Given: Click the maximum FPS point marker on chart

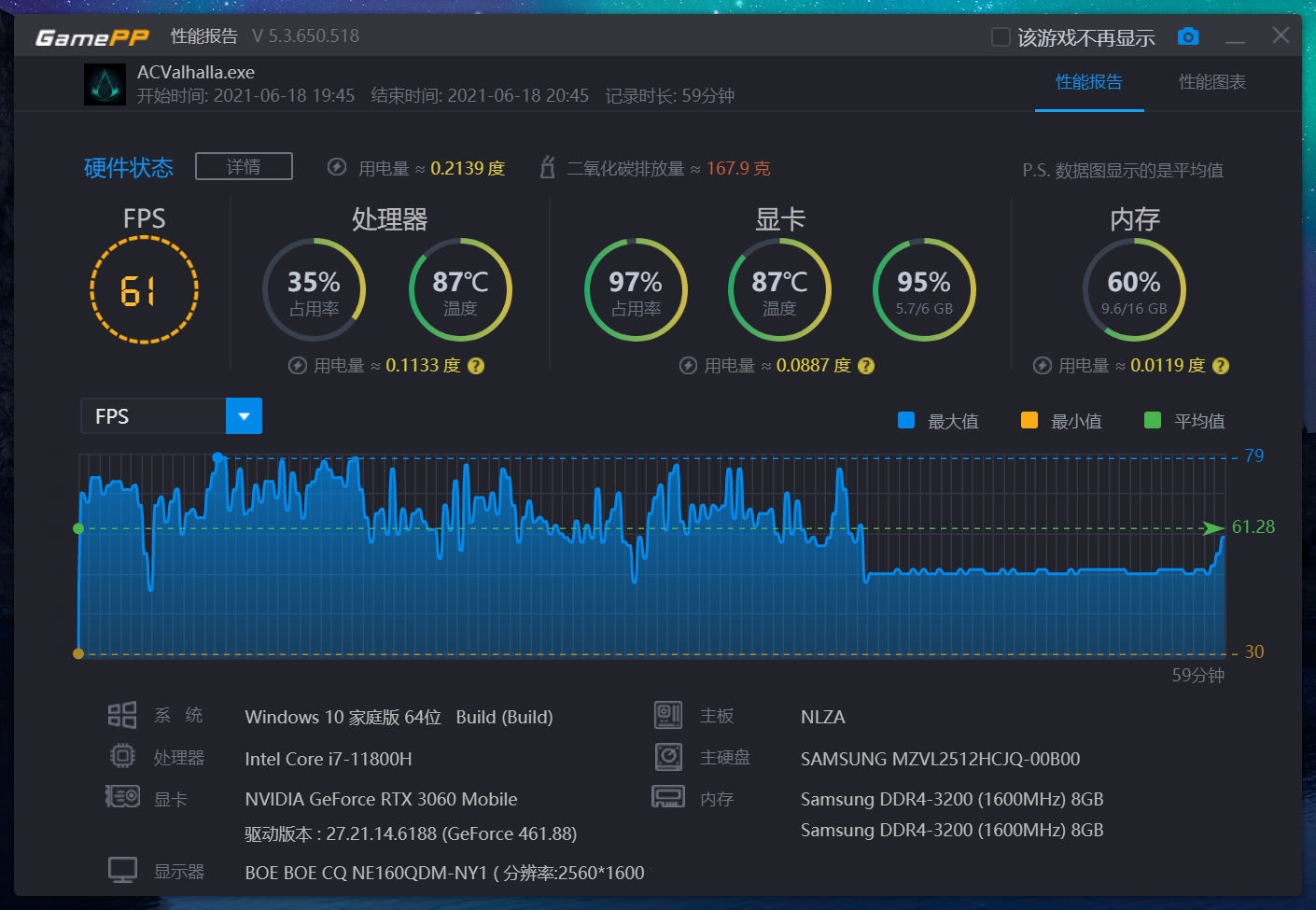Looking at the screenshot, I should [x=218, y=457].
